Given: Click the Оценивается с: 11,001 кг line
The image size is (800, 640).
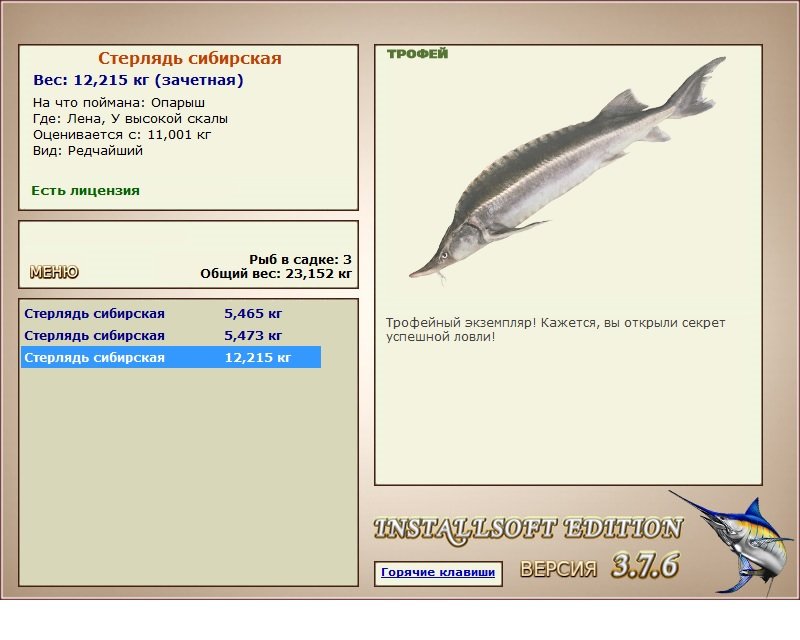Looking at the screenshot, I should click(x=122, y=135).
